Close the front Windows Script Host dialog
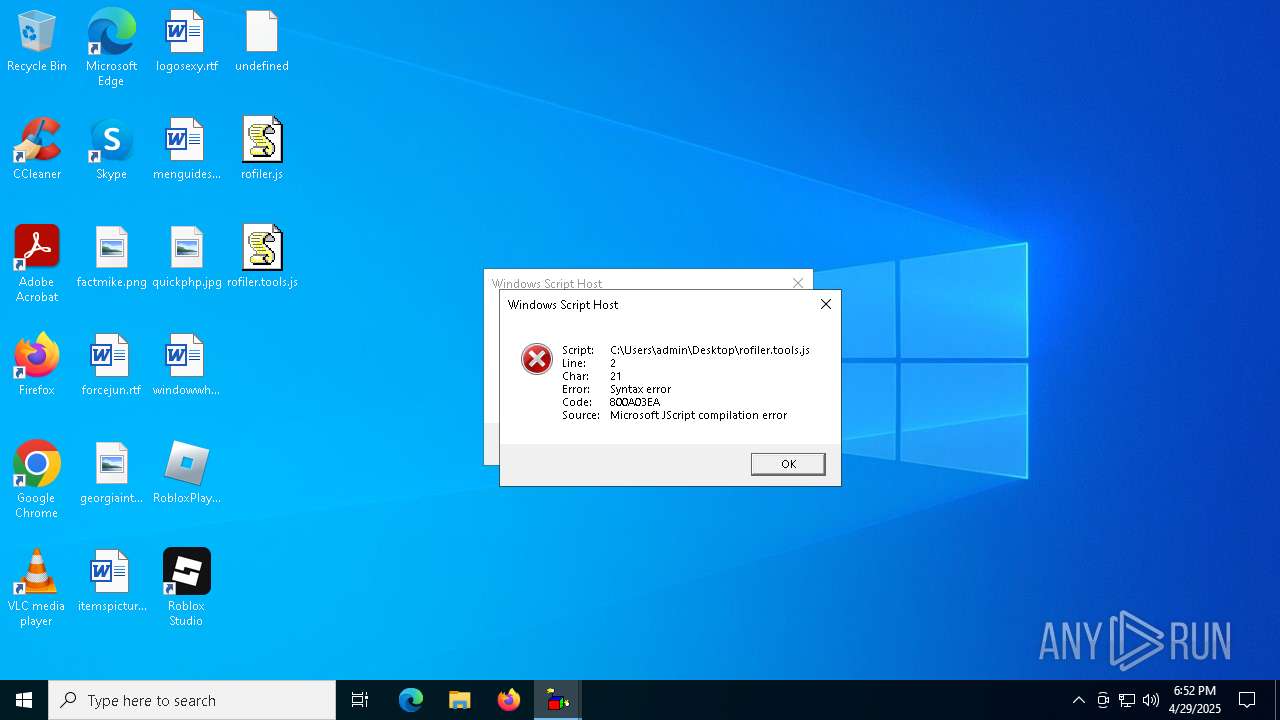The height and width of the screenshot is (720, 1280). click(x=826, y=304)
